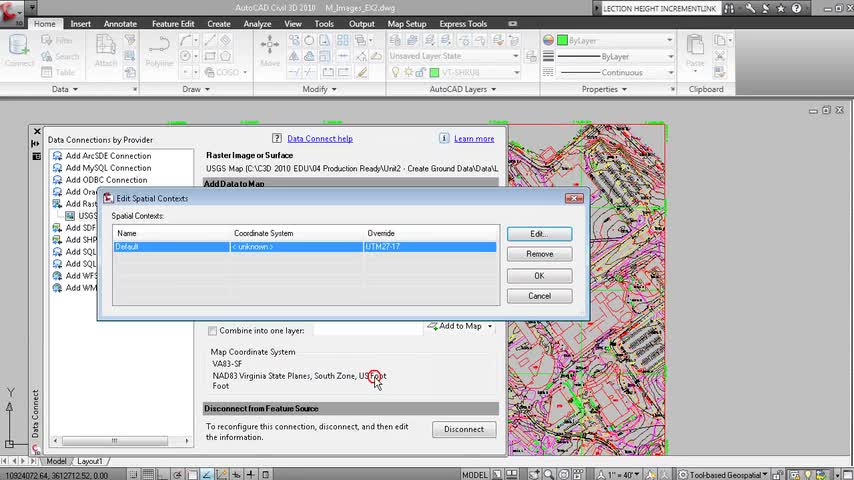Click the Learn more info icon
854x480 pixels.
click(444, 139)
